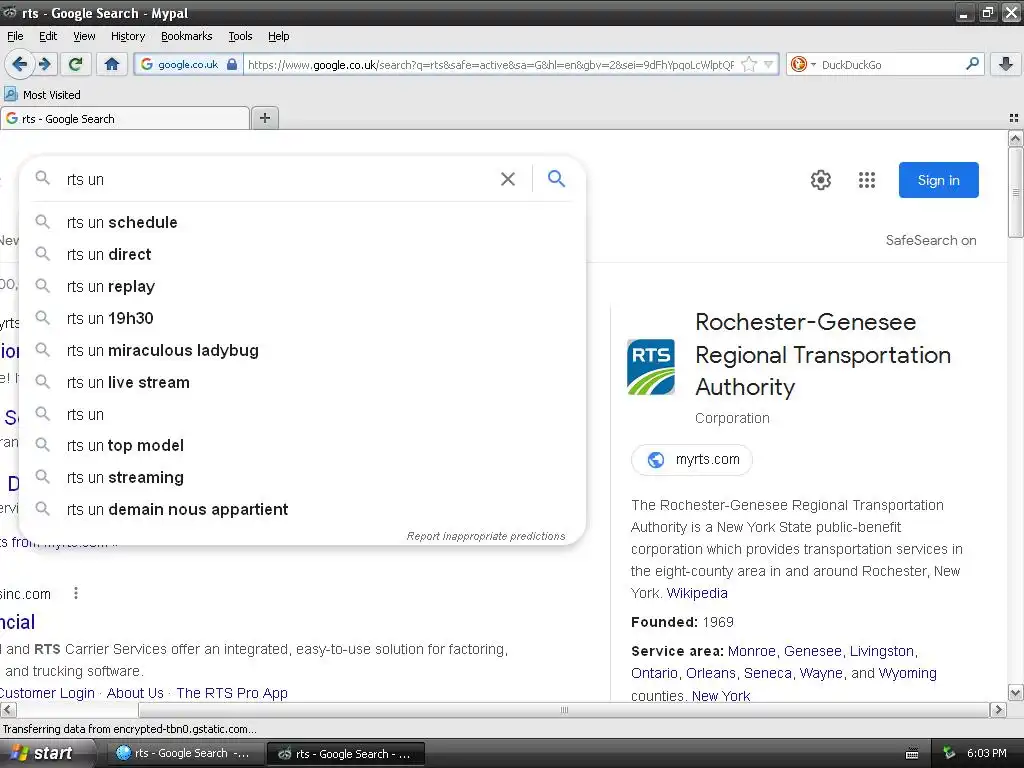Go back with the browser back arrow
This screenshot has width=1024, height=768.
coord(20,64)
